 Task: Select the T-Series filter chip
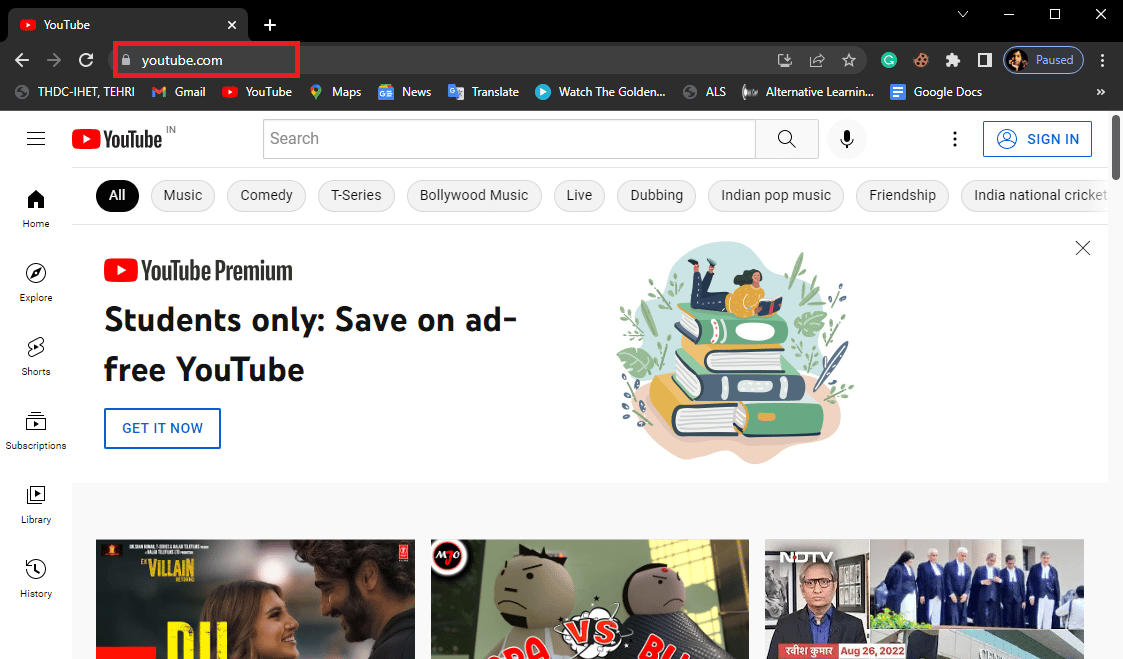pos(356,196)
